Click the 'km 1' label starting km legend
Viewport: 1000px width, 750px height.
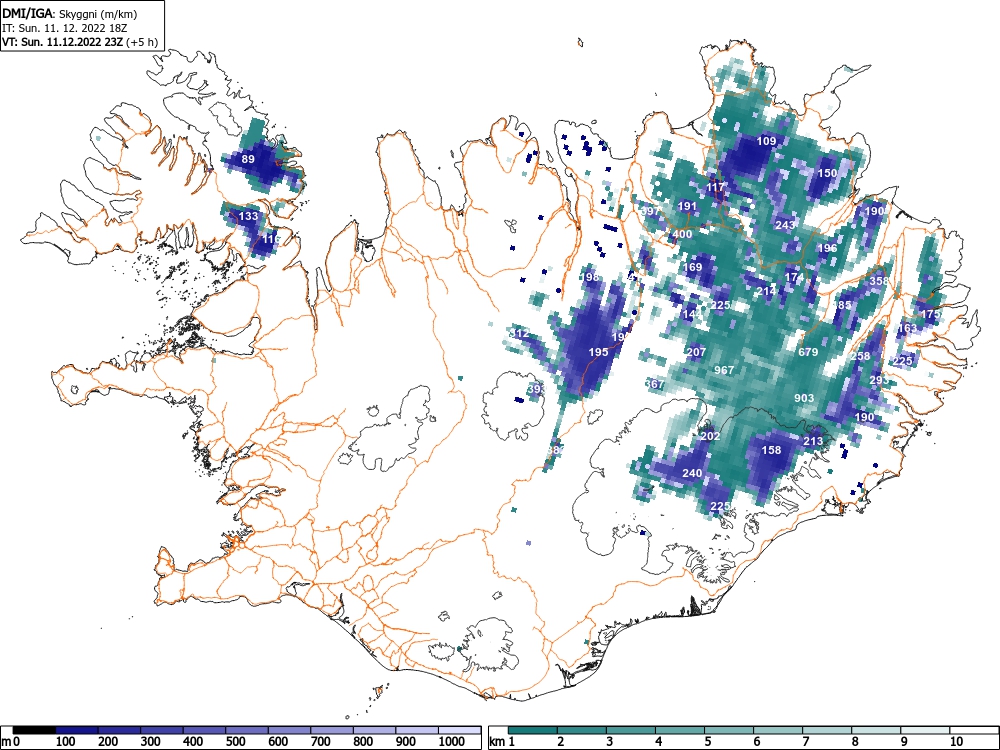[x=502, y=742]
